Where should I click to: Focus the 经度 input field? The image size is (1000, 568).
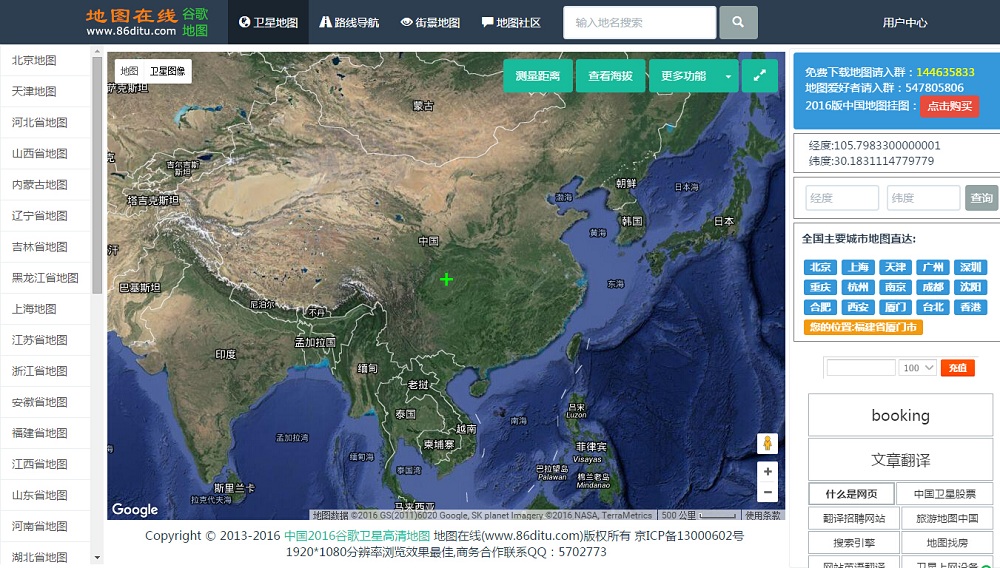coord(842,198)
